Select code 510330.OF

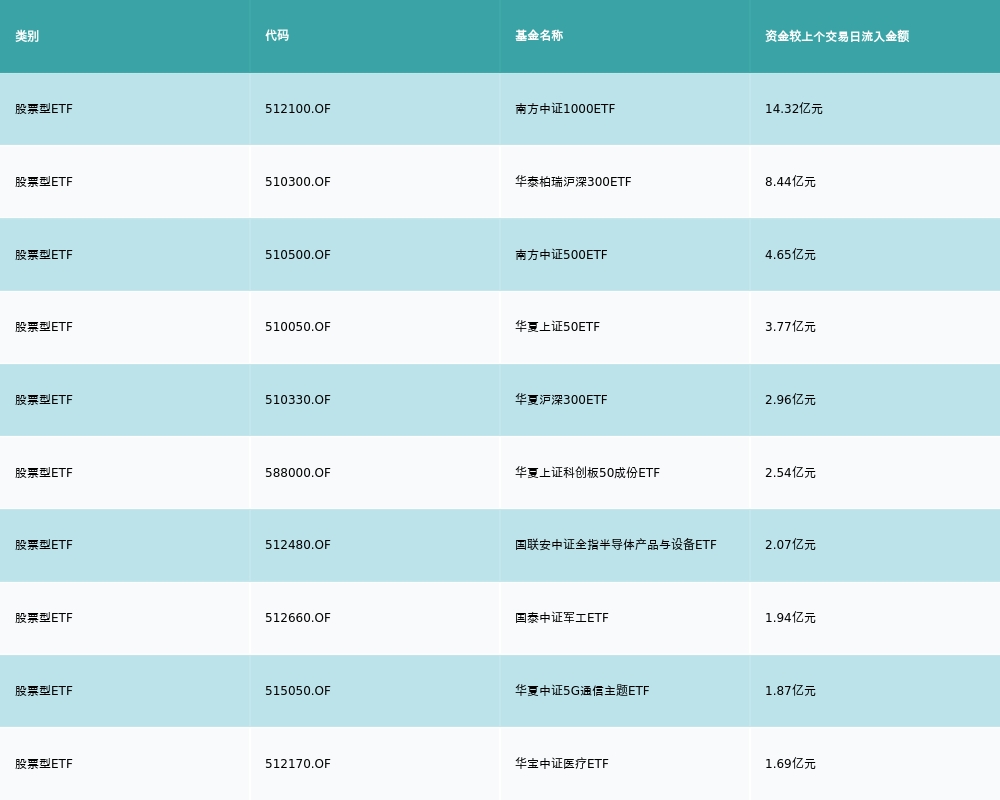298,400
